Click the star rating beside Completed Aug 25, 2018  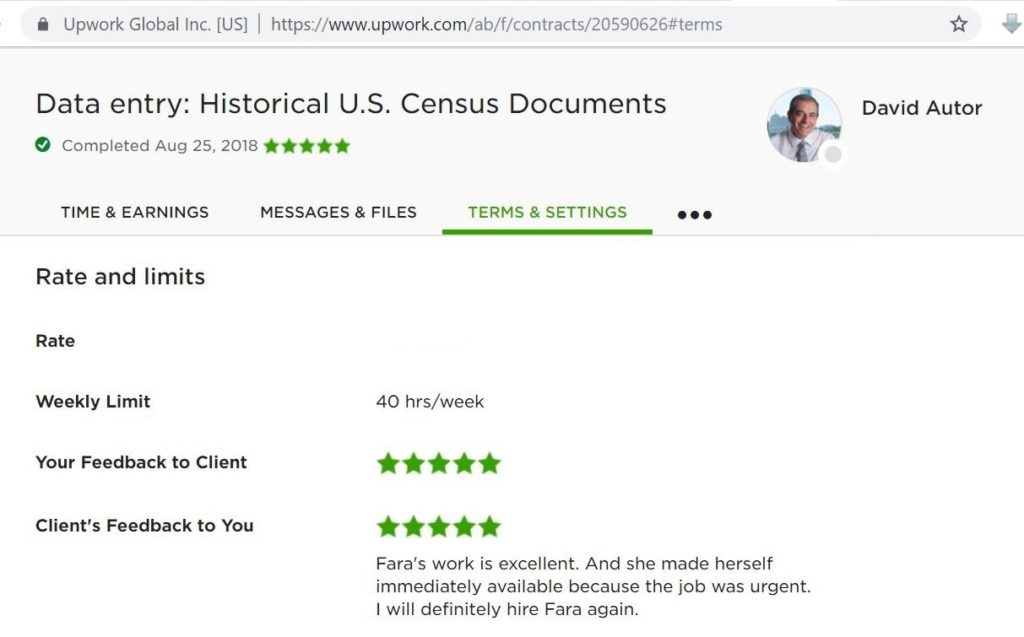point(306,145)
